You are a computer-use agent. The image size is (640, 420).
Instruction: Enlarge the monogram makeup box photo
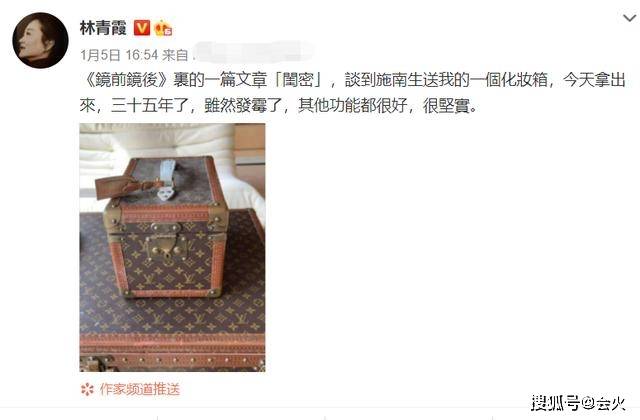pyautogui.click(x=172, y=247)
